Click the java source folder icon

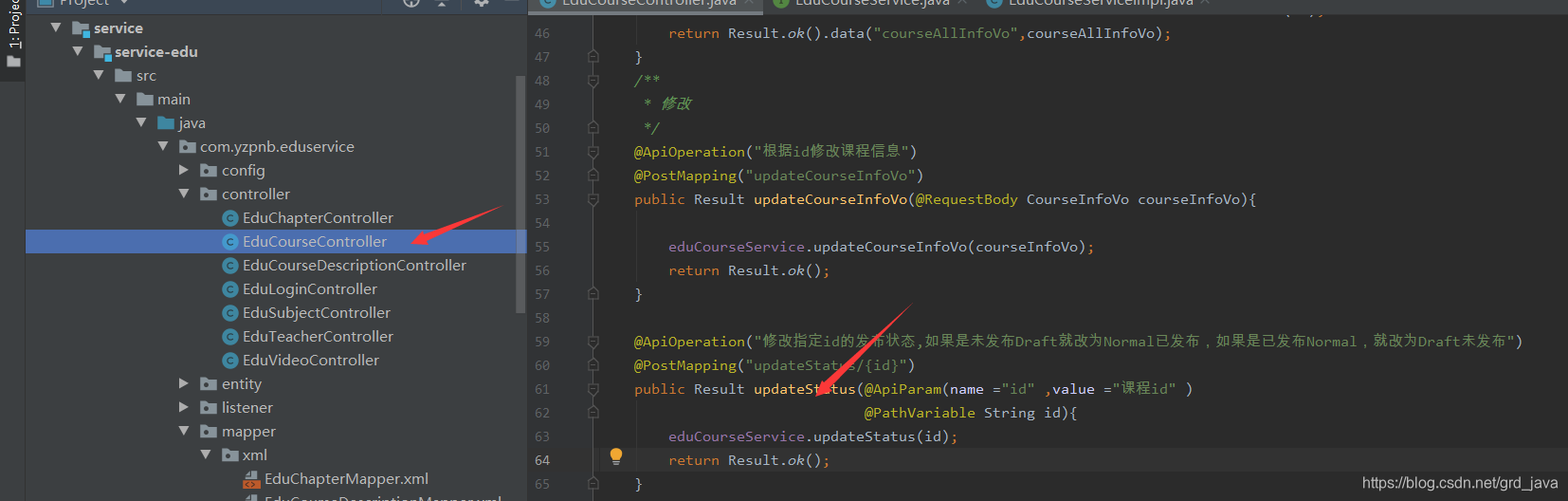(166, 123)
